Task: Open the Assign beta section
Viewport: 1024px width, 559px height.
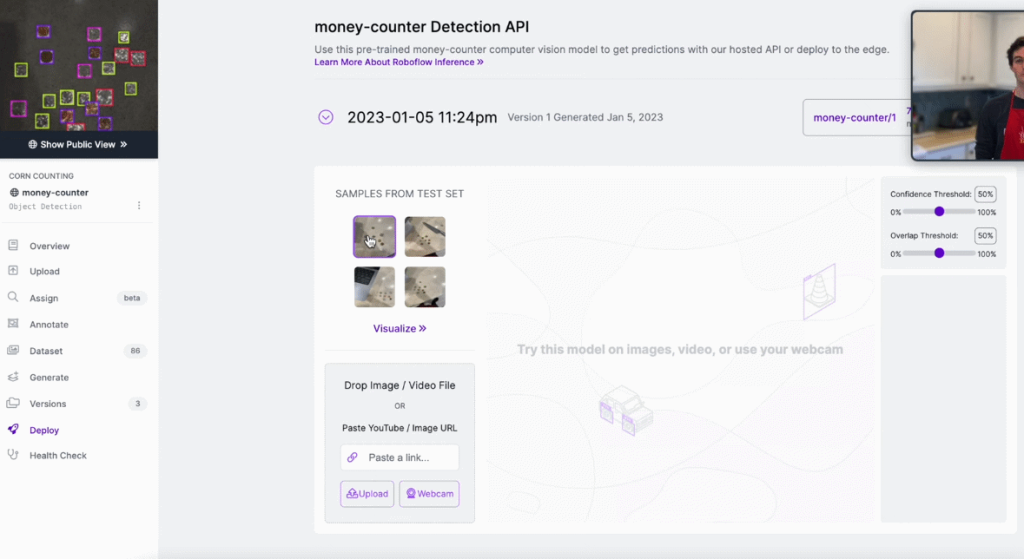Action: tap(44, 298)
